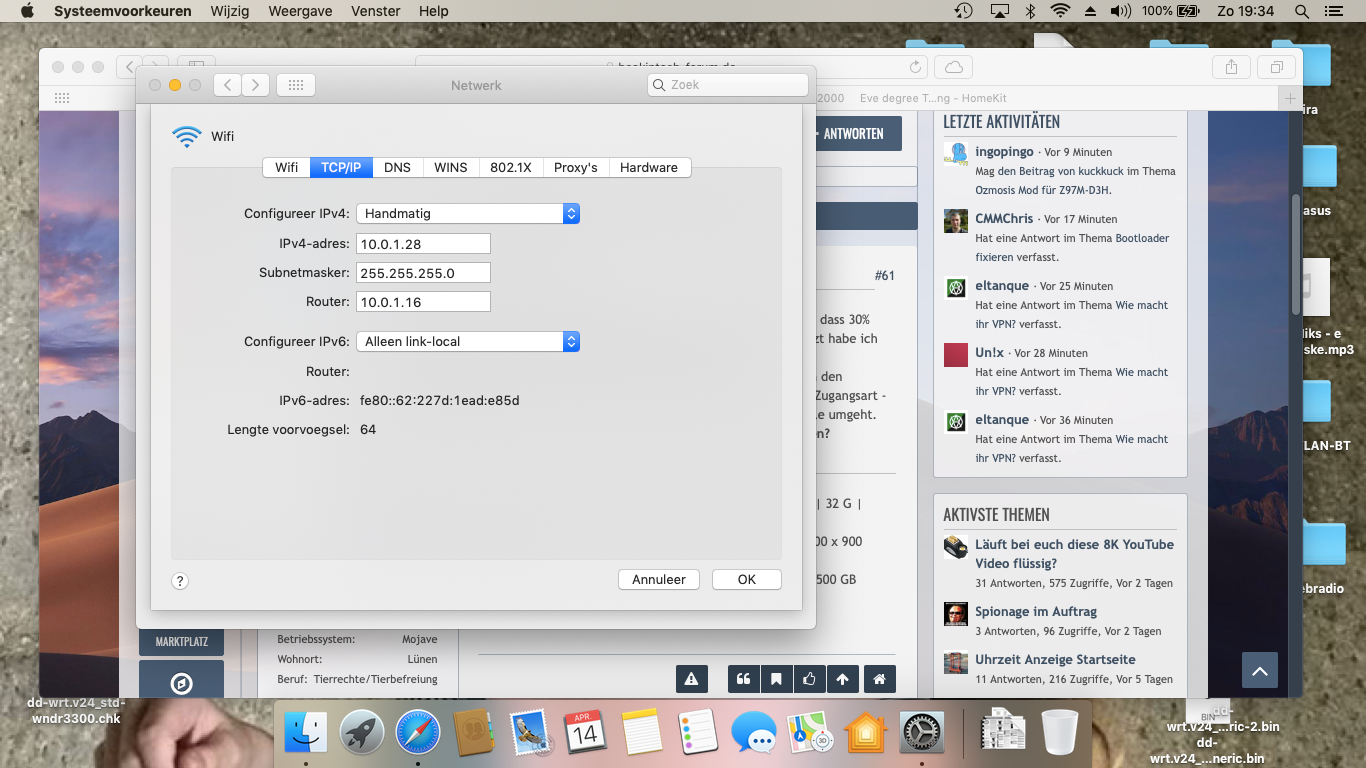Click the Router address field 10.0.1.16
Screen dimensions: 1366x768
(423, 302)
